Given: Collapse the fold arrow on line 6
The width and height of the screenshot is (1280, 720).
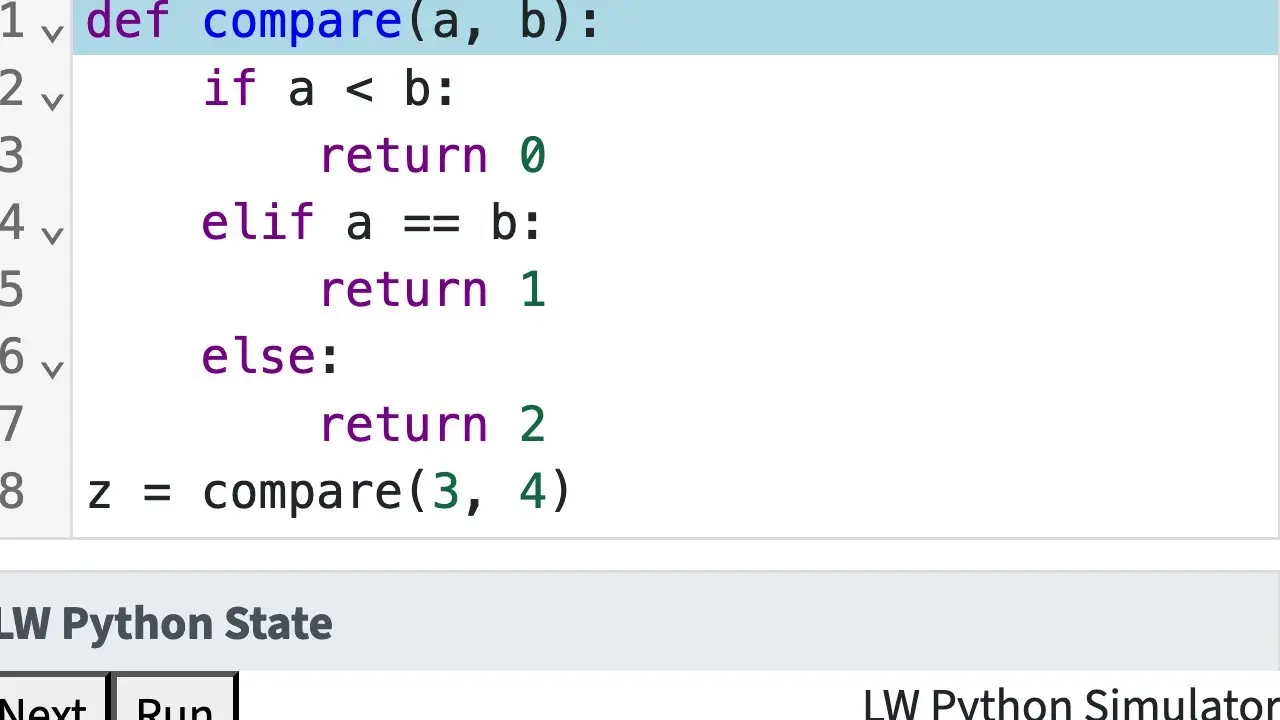Looking at the screenshot, I should pyautogui.click(x=52, y=368).
